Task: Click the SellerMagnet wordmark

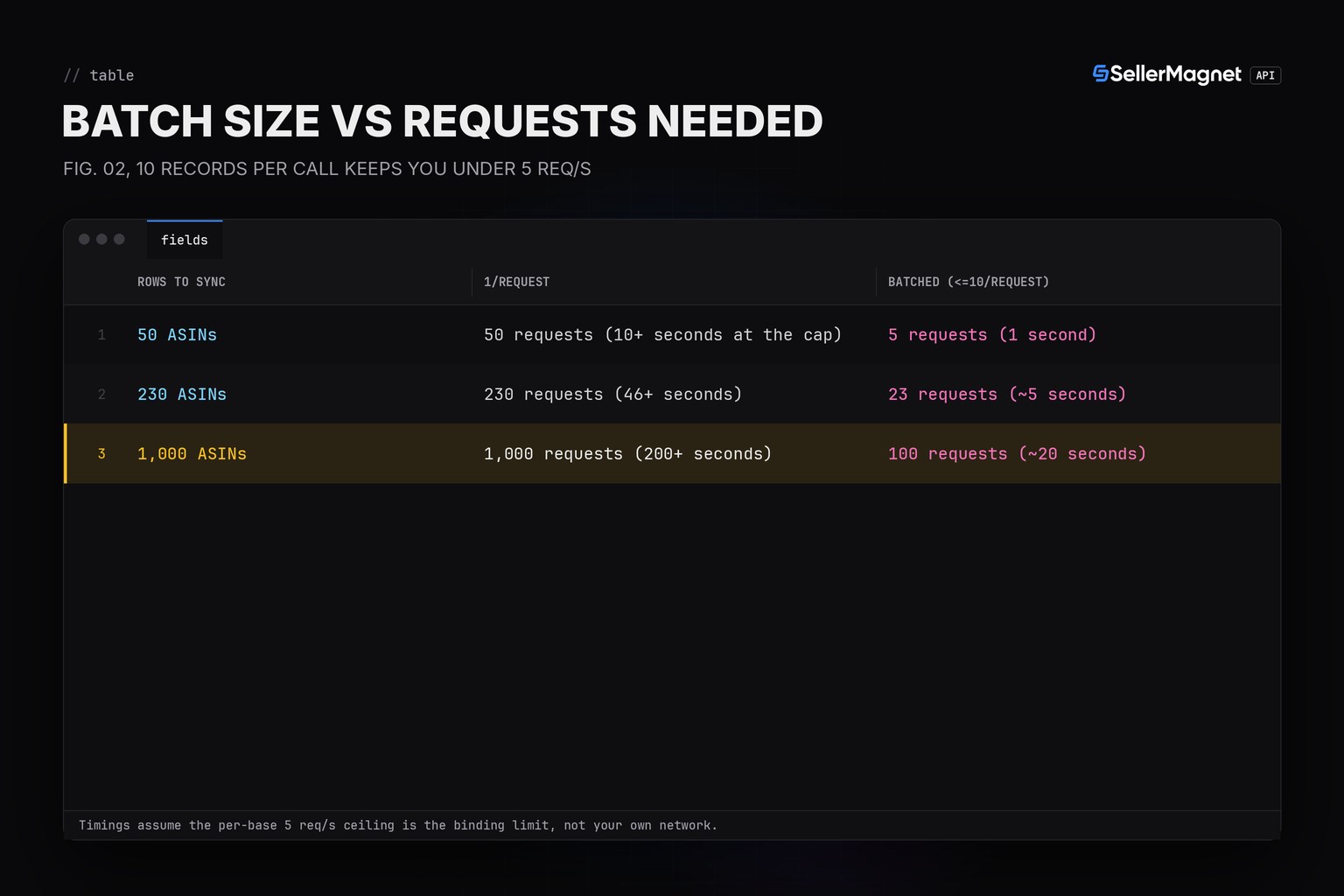Action: pos(1175,75)
